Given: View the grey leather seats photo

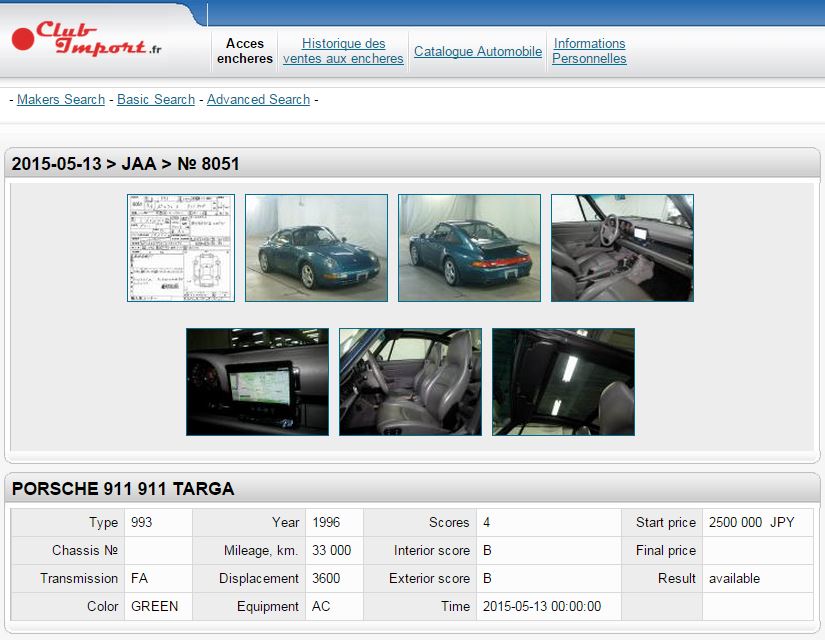Looking at the screenshot, I should 410,382.
